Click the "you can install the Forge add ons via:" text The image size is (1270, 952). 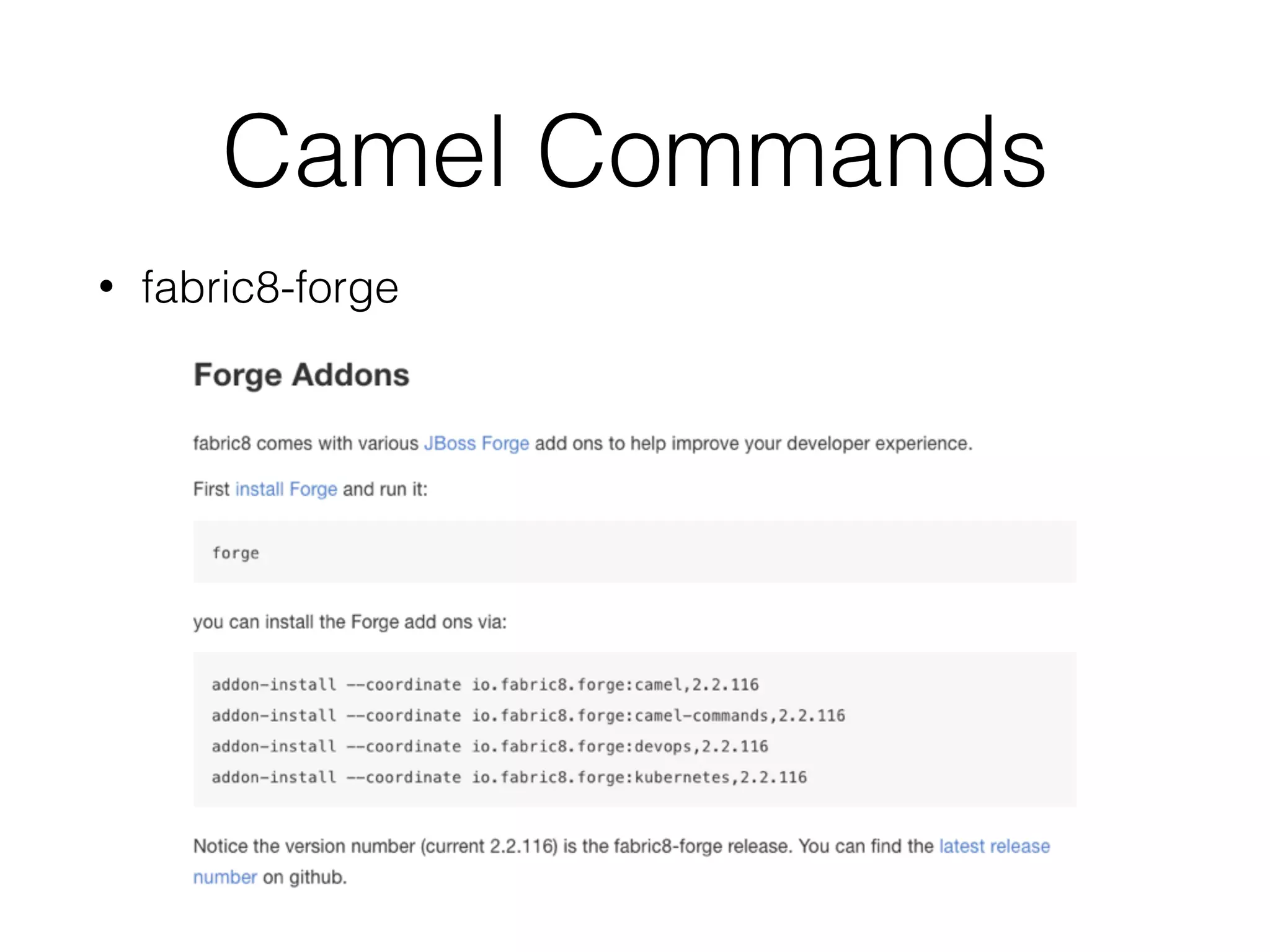click(350, 622)
